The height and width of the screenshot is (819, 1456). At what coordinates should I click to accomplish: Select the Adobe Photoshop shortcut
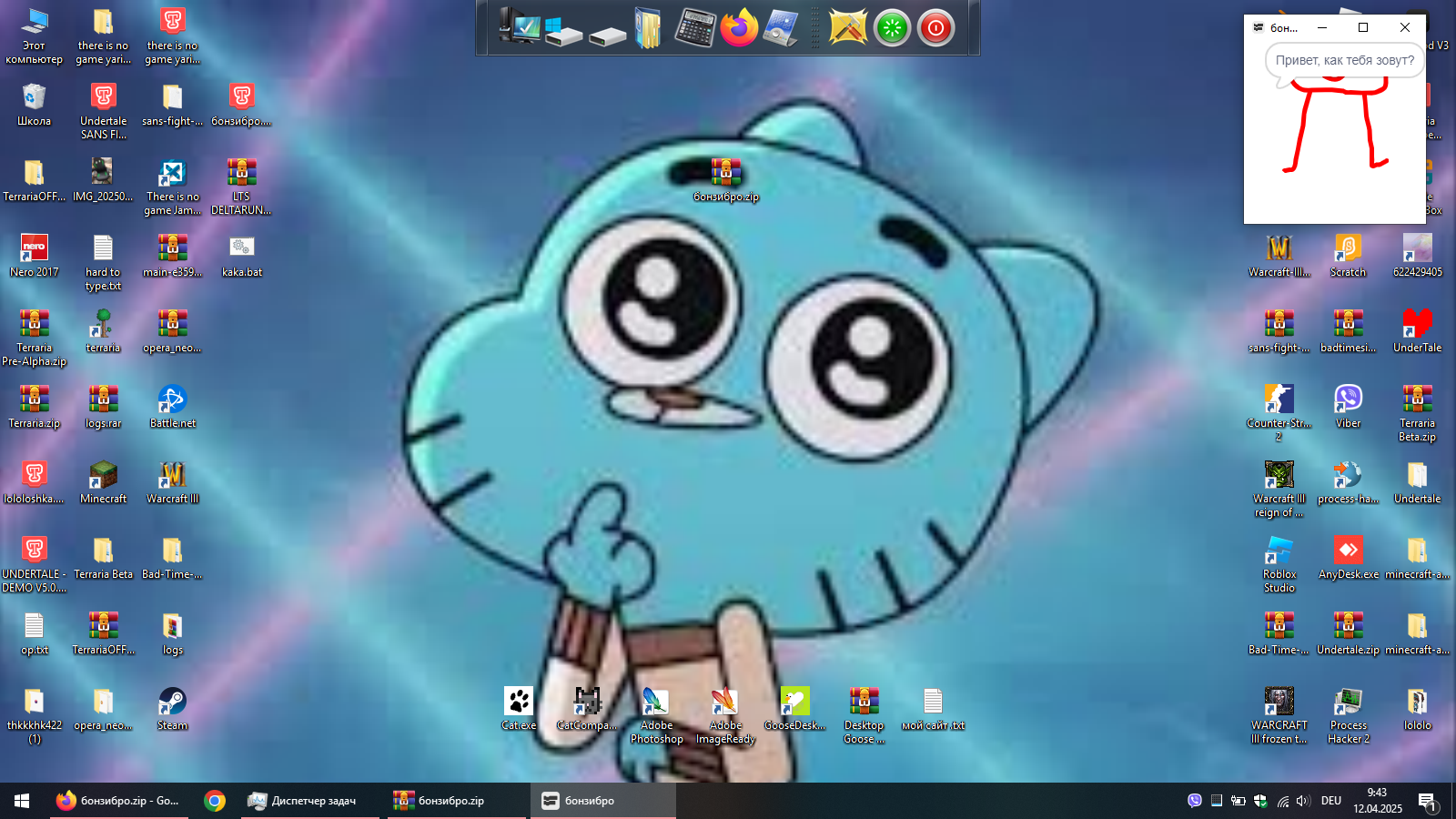[x=656, y=715]
